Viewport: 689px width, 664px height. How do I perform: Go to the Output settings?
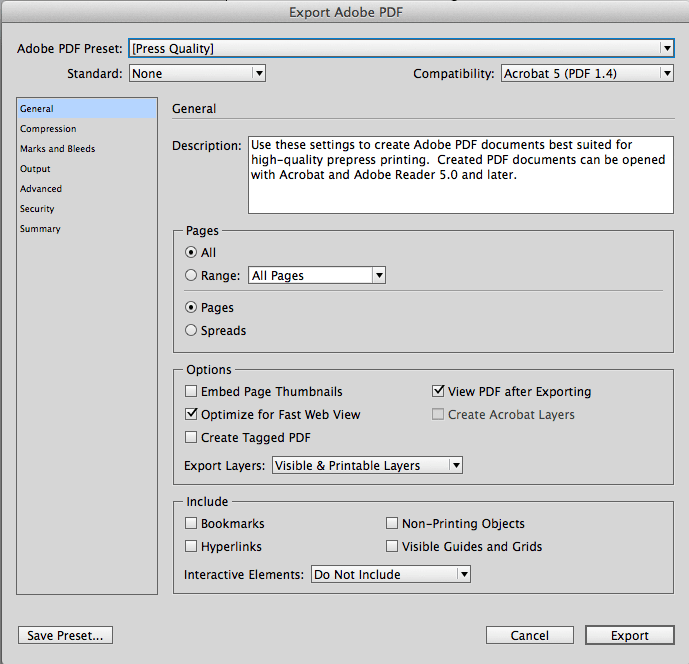coord(87,169)
